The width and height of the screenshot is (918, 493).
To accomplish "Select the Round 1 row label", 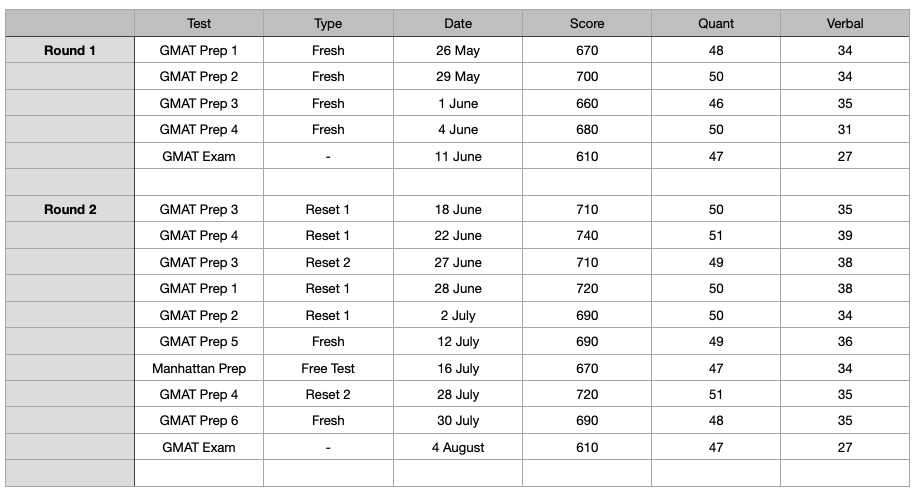I will 70,50.
